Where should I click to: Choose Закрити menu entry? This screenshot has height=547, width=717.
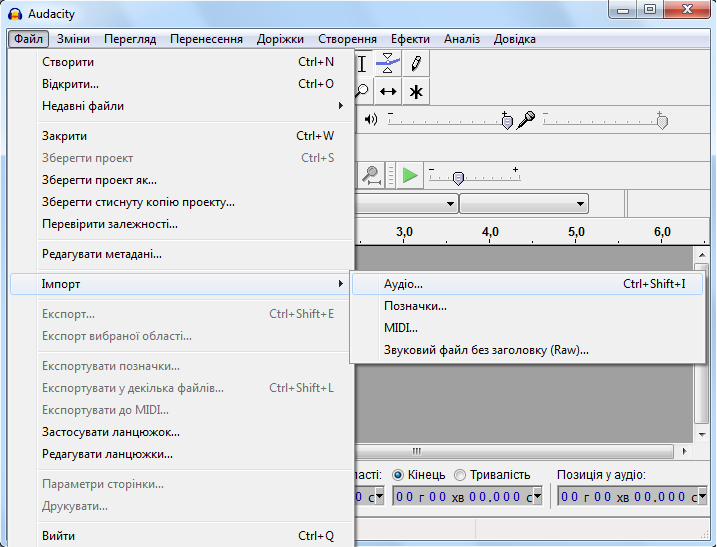pos(182,136)
